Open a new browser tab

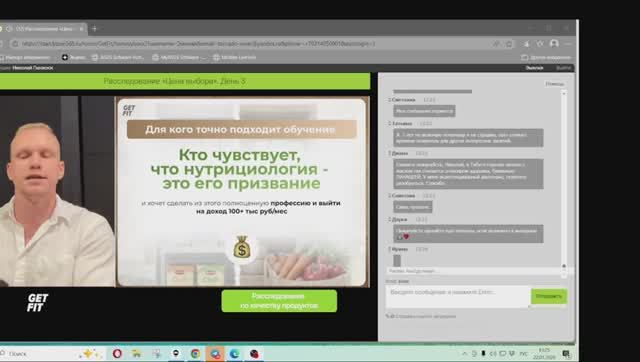coord(94,29)
